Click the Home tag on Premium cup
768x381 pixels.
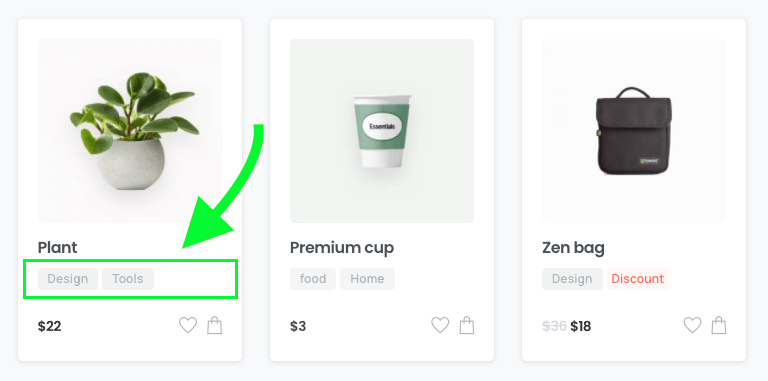(367, 279)
